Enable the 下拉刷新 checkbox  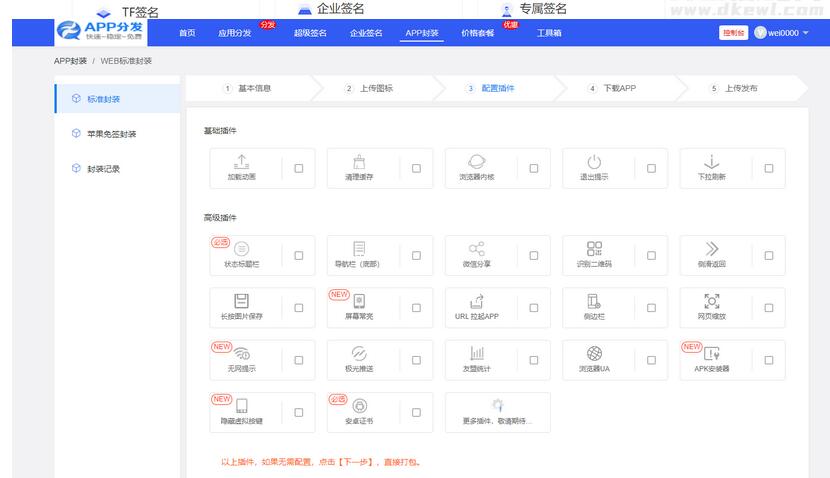pos(769,168)
